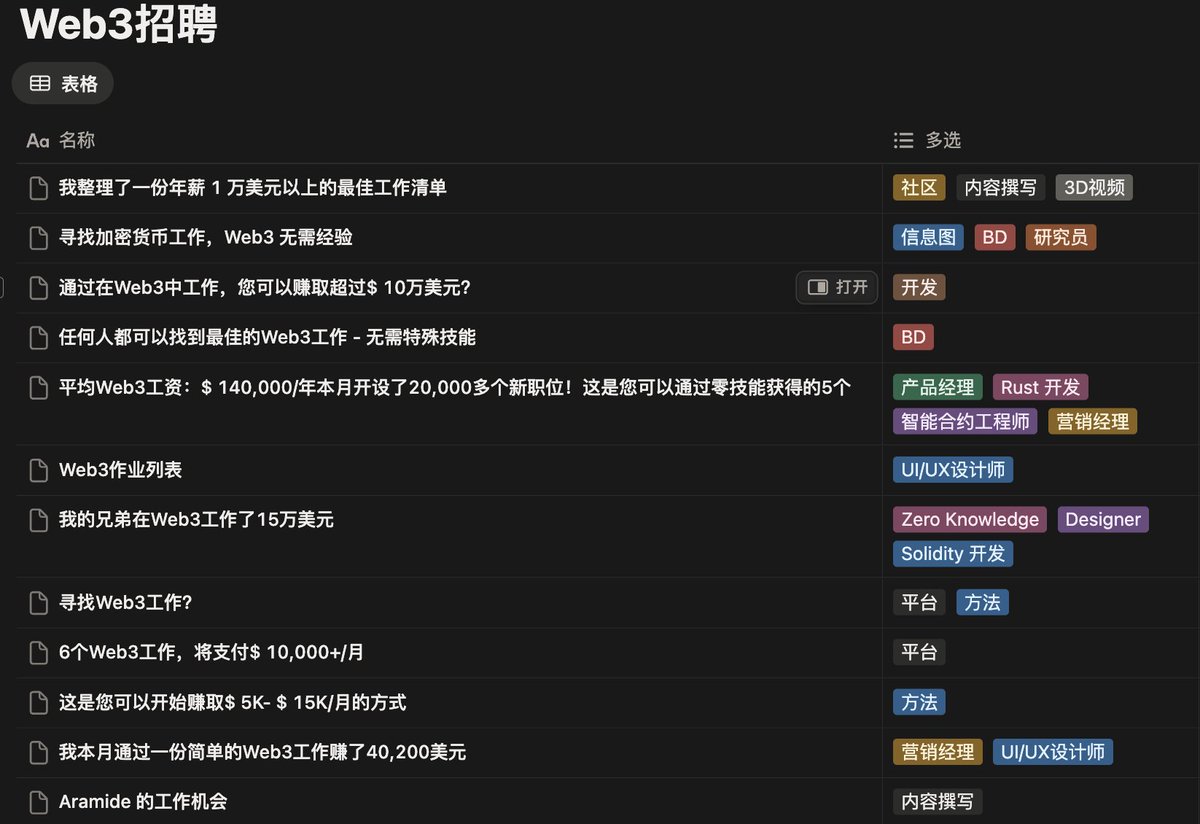Select the 社区 tag on the first row
This screenshot has height=824, width=1200.
tap(918, 187)
